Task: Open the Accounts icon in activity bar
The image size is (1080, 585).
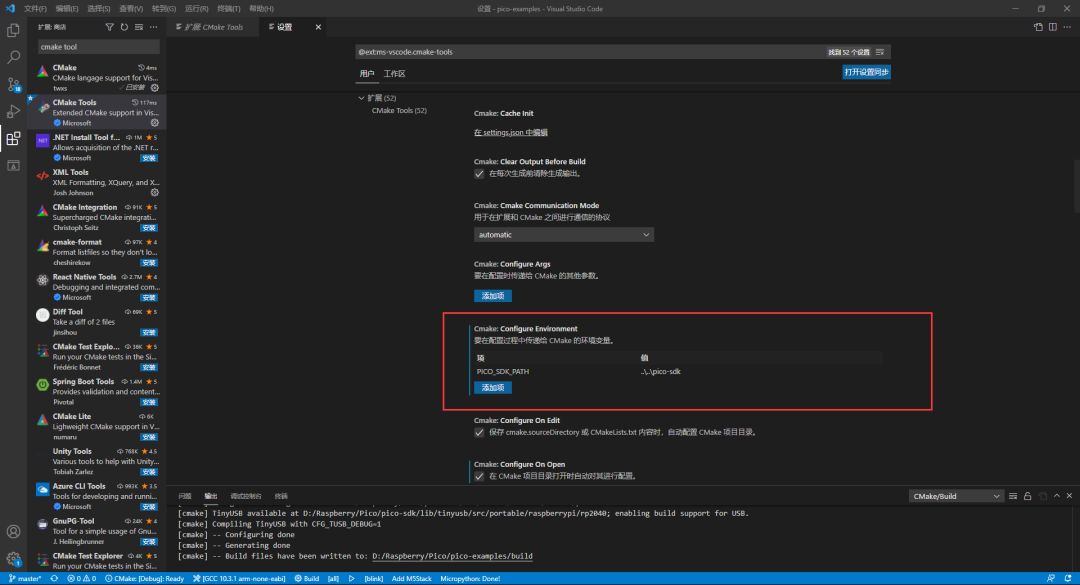Action: [14, 532]
